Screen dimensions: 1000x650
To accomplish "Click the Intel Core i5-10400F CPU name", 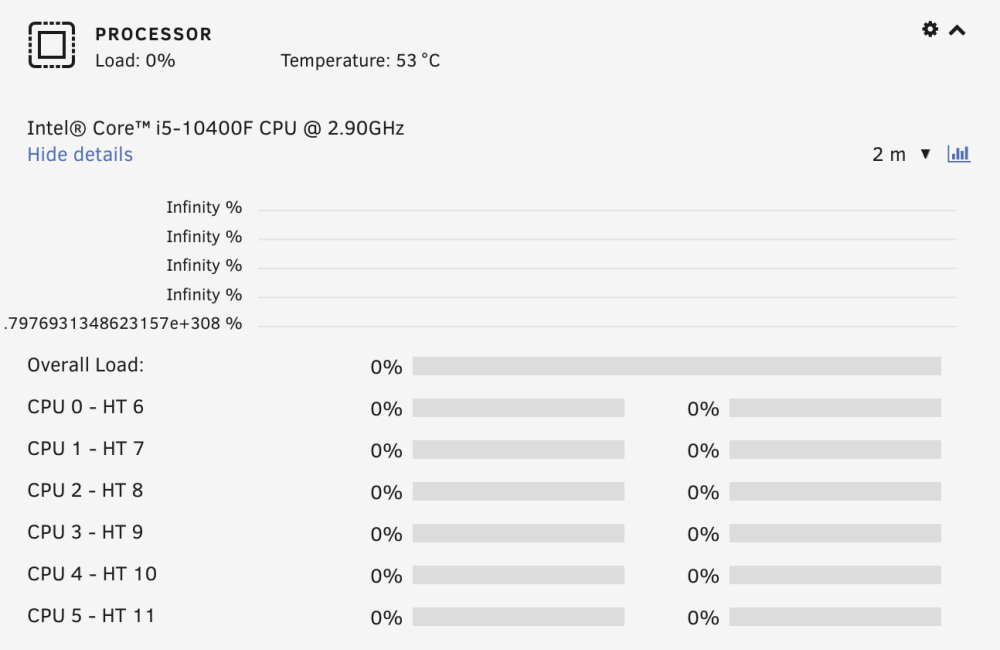I will click(216, 128).
